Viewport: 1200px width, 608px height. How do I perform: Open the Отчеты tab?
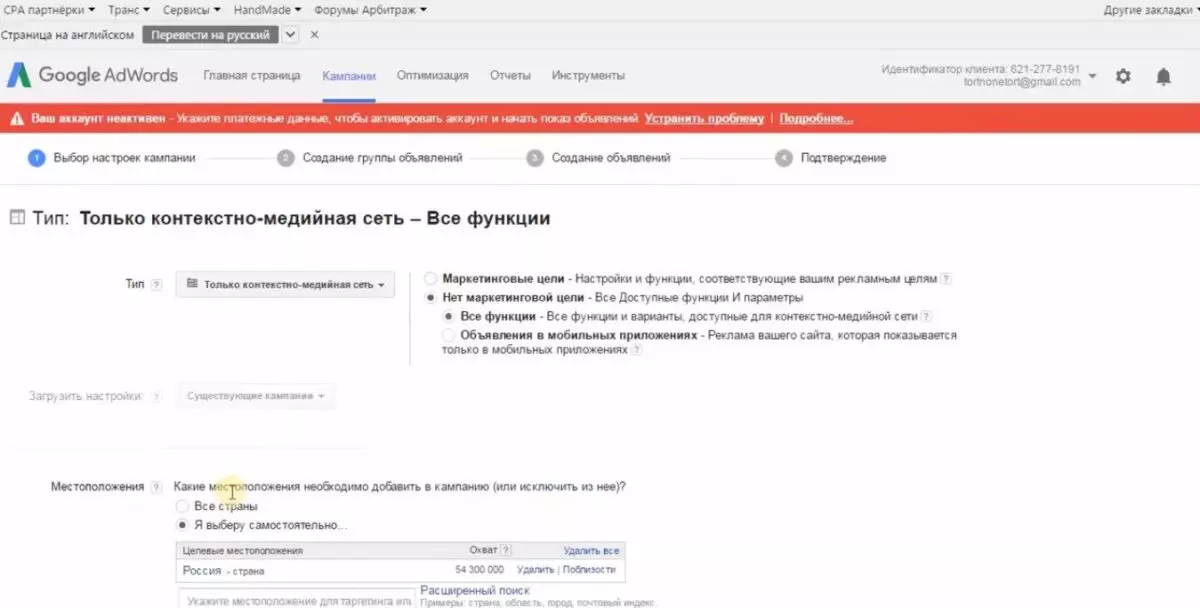pyautogui.click(x=510, y=76)
